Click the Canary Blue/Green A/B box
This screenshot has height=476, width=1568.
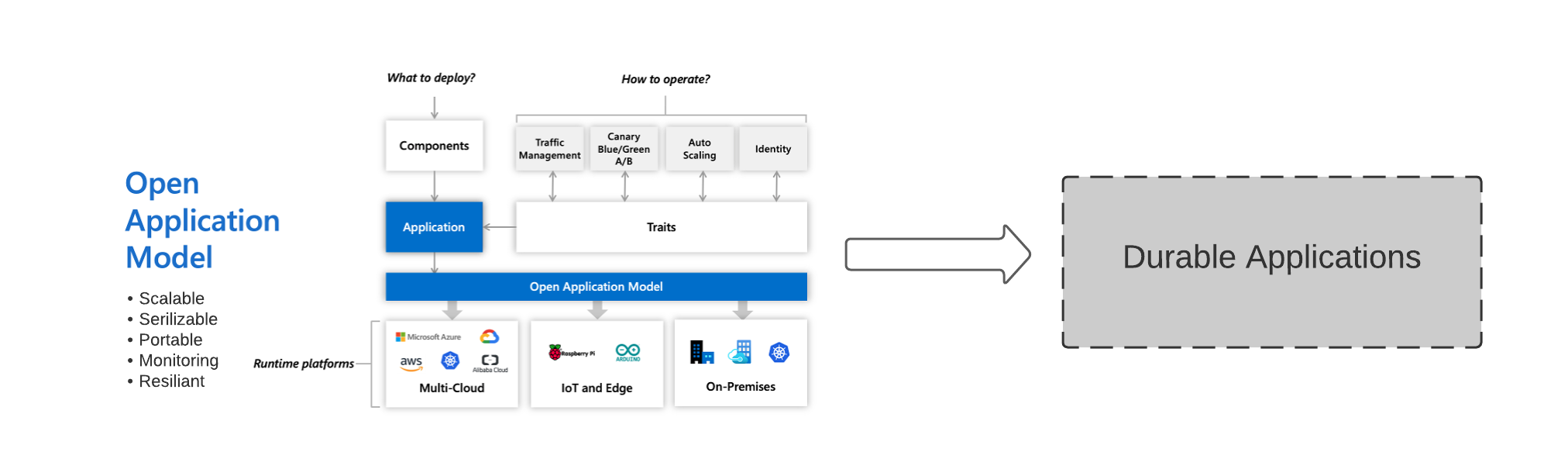624,149
